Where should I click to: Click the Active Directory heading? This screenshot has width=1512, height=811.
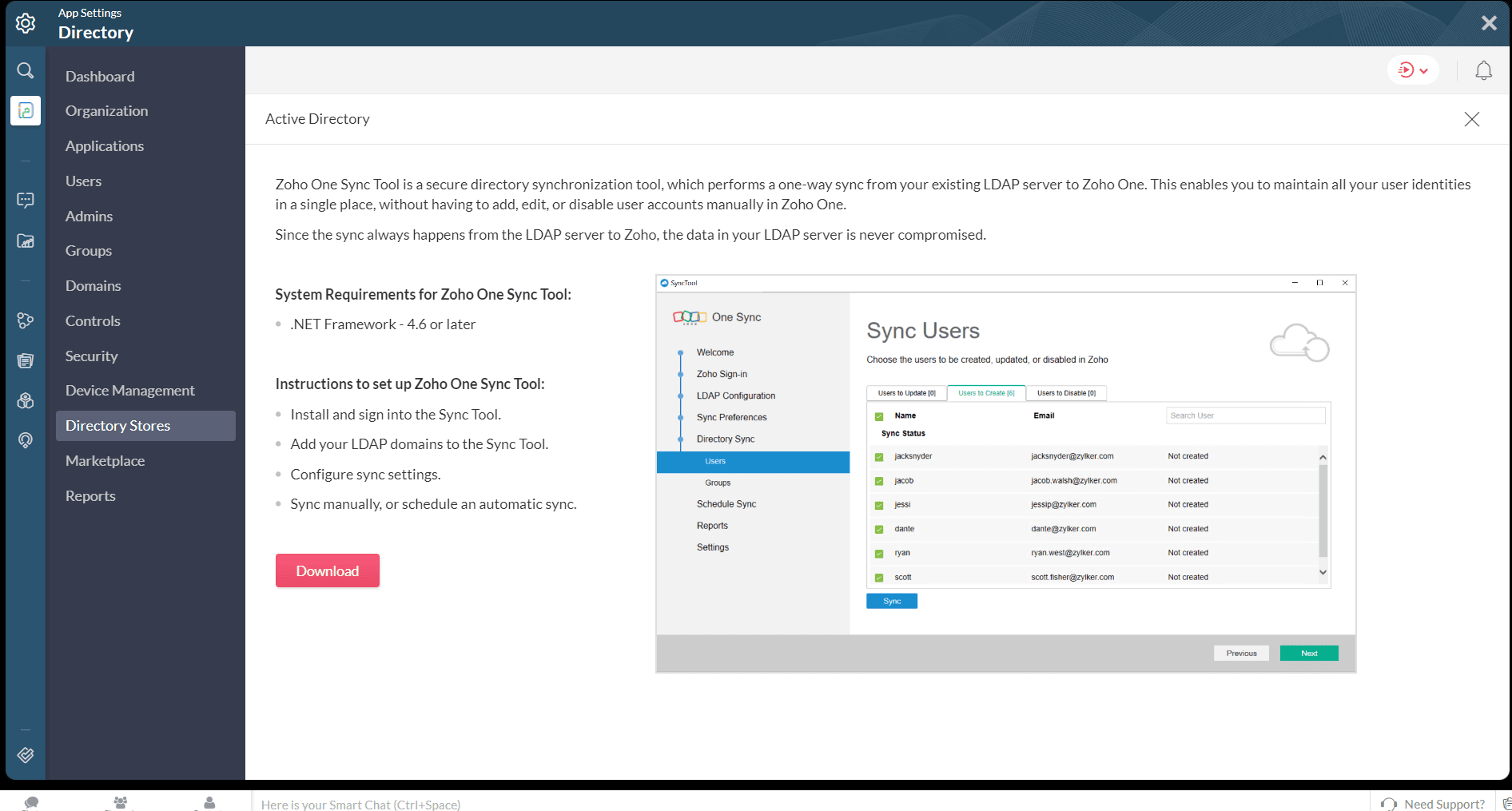(x=317, y=119)
